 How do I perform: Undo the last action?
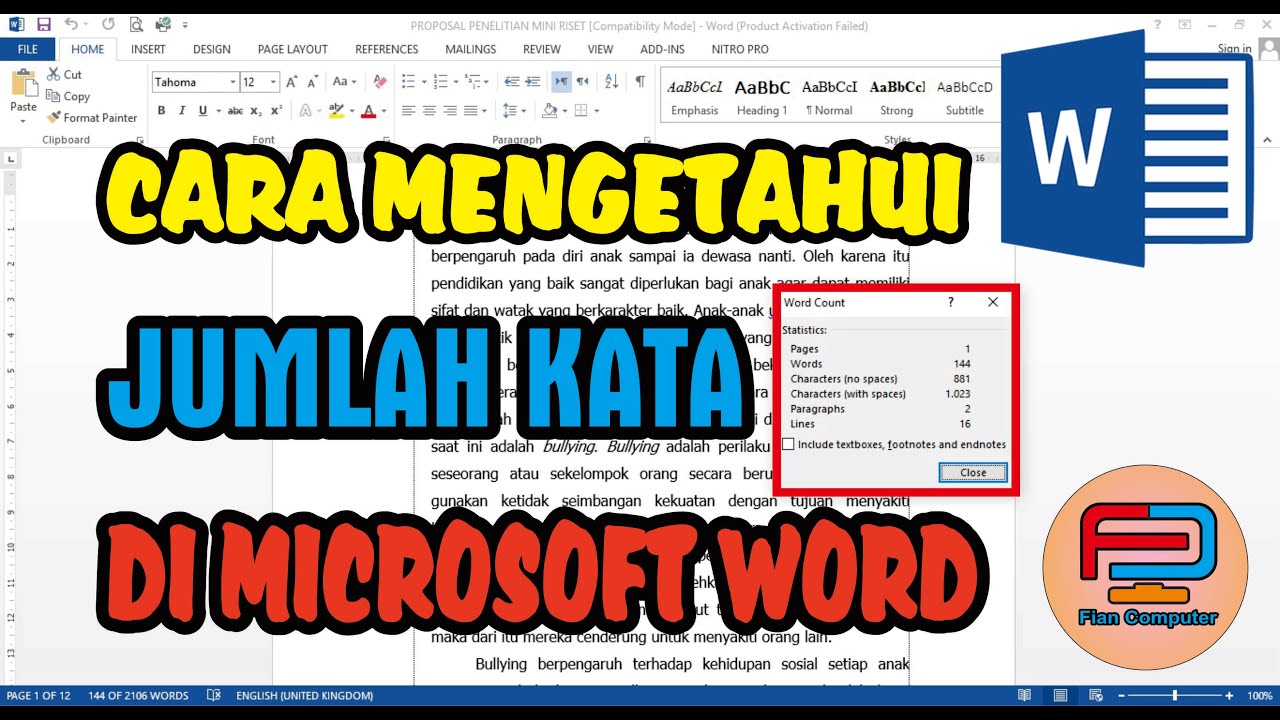tap(71, 24)
